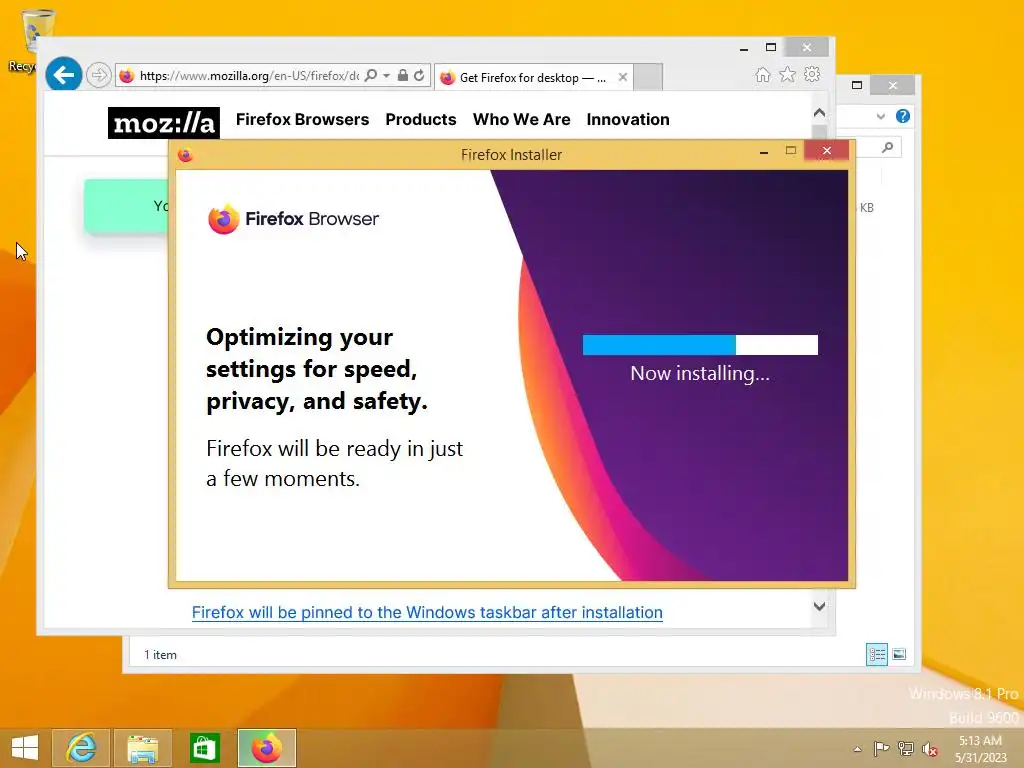
Task: Close the Get Firefox for desktop tab
Action: [x=622, y=77]
